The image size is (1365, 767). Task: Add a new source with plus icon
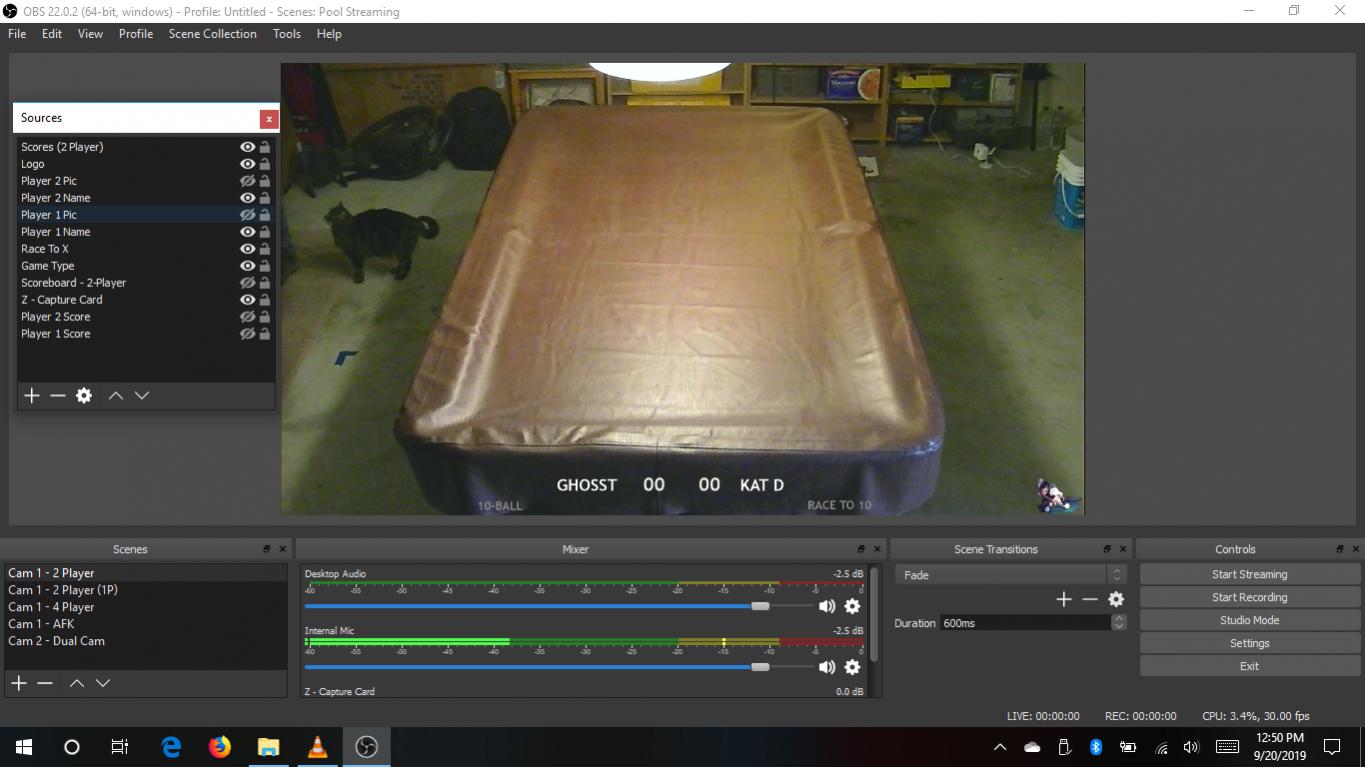(x=32, y=396)
